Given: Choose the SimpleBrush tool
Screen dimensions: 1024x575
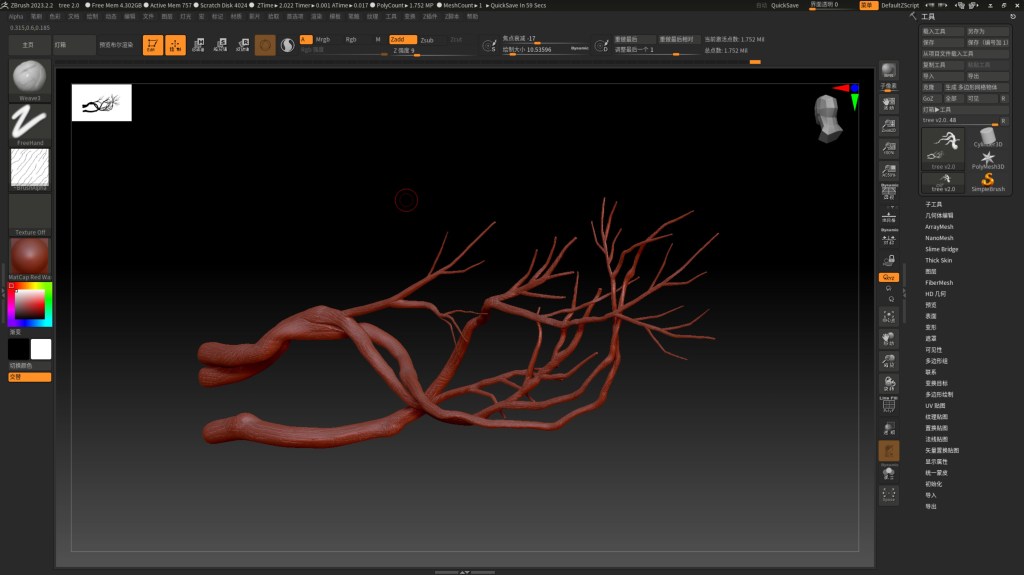Looking at the screenshot, I should coord(988,182).
